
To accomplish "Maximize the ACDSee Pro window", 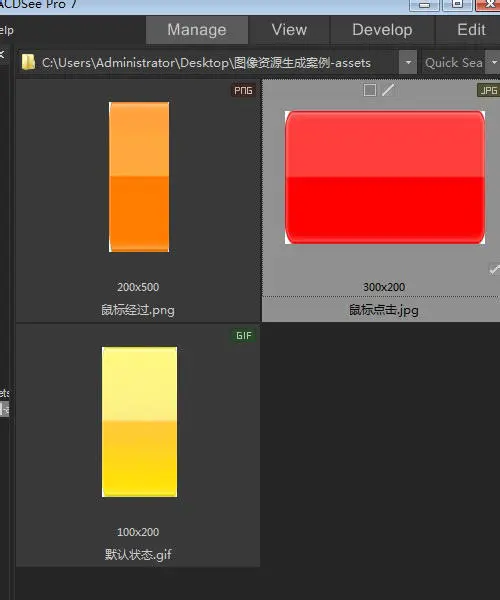I will click(x=457, y=5).
